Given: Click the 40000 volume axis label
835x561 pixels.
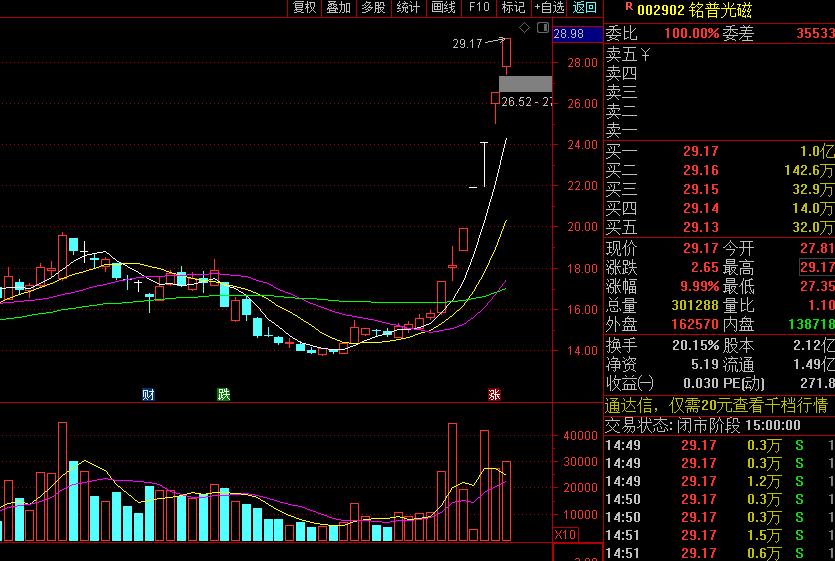Looking at the screenshot, I should tap(580, 436).
